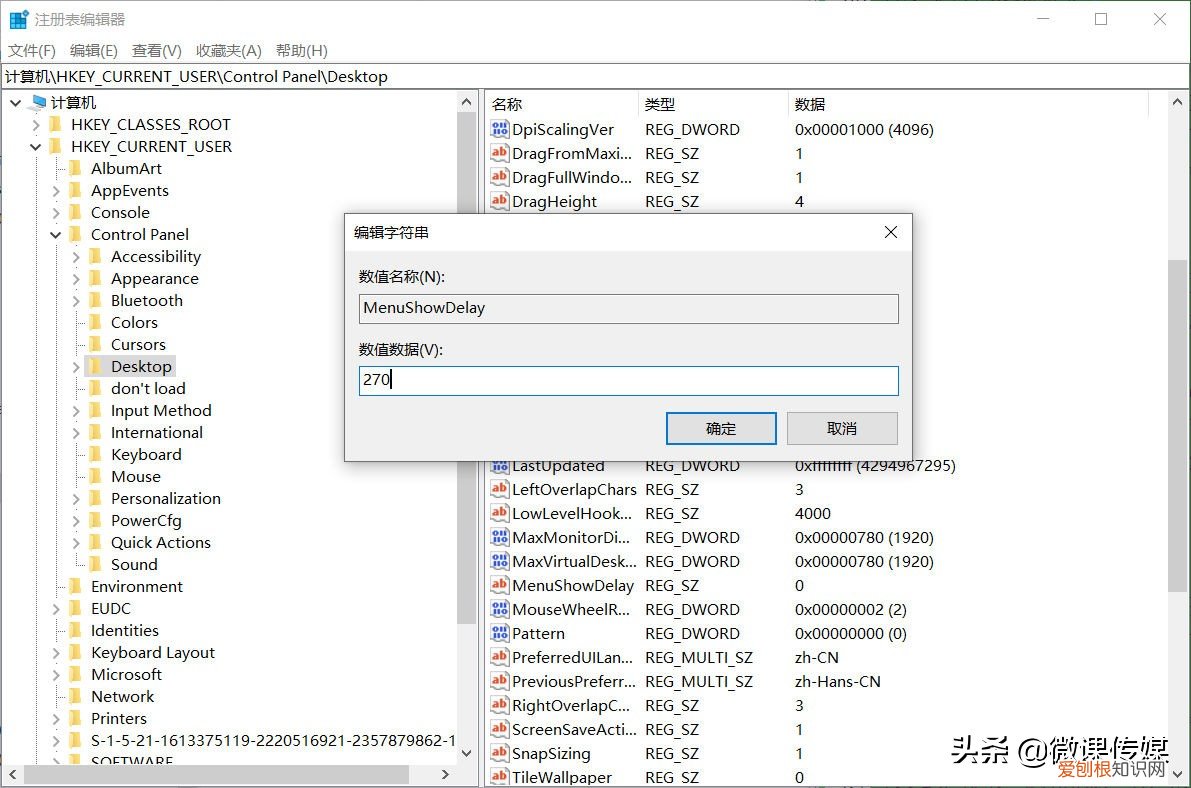
Task: Click the 数值数据 input field
Action: click(628, 380)
